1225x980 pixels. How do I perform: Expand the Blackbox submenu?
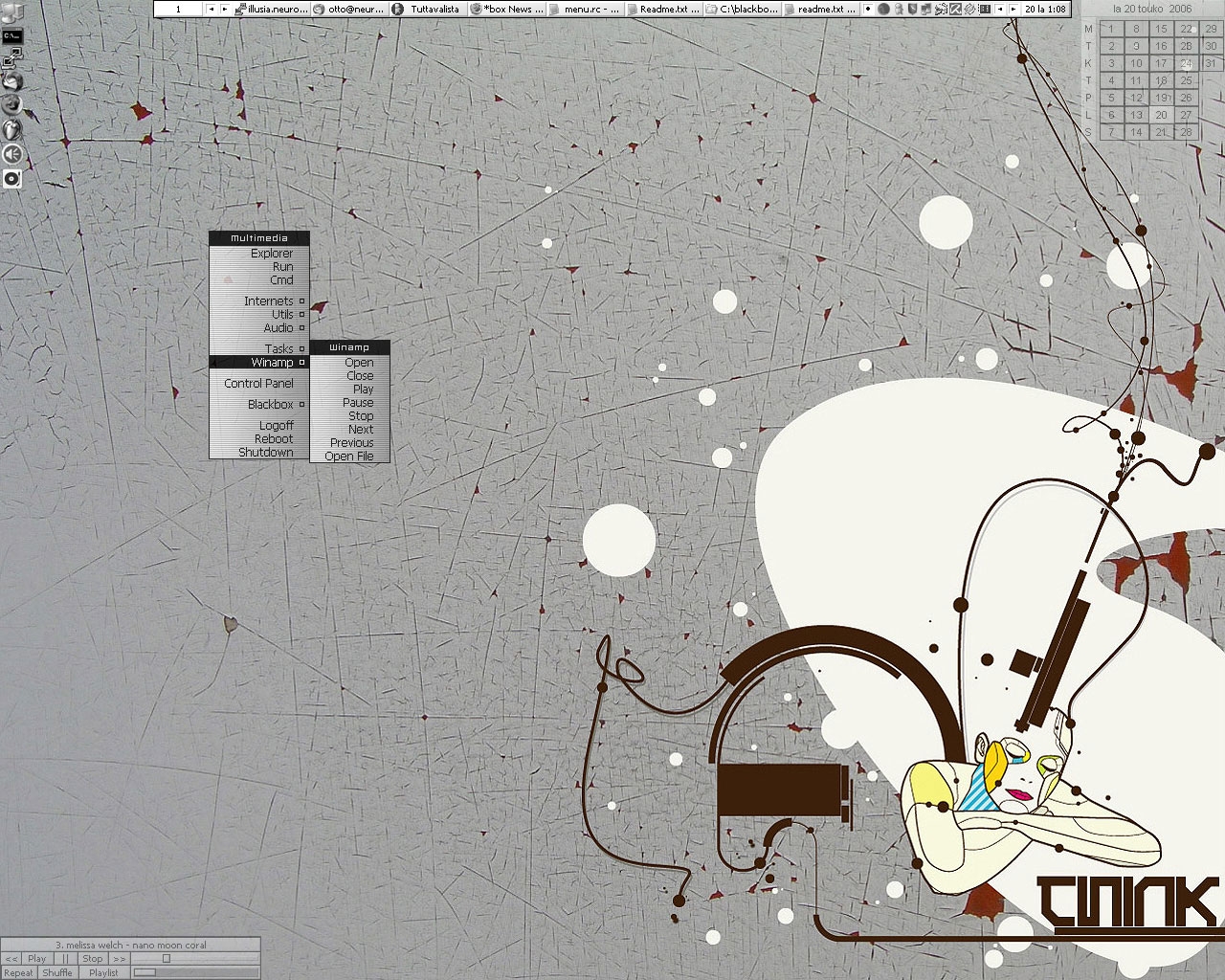(270, 405)
